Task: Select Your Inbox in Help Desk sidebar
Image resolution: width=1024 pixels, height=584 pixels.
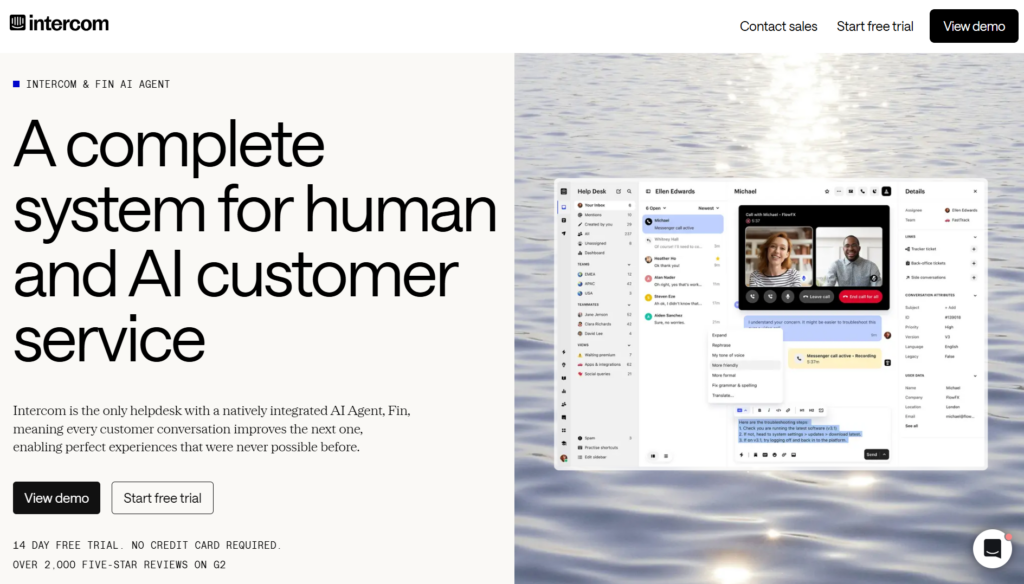Action: coord(605,205)
